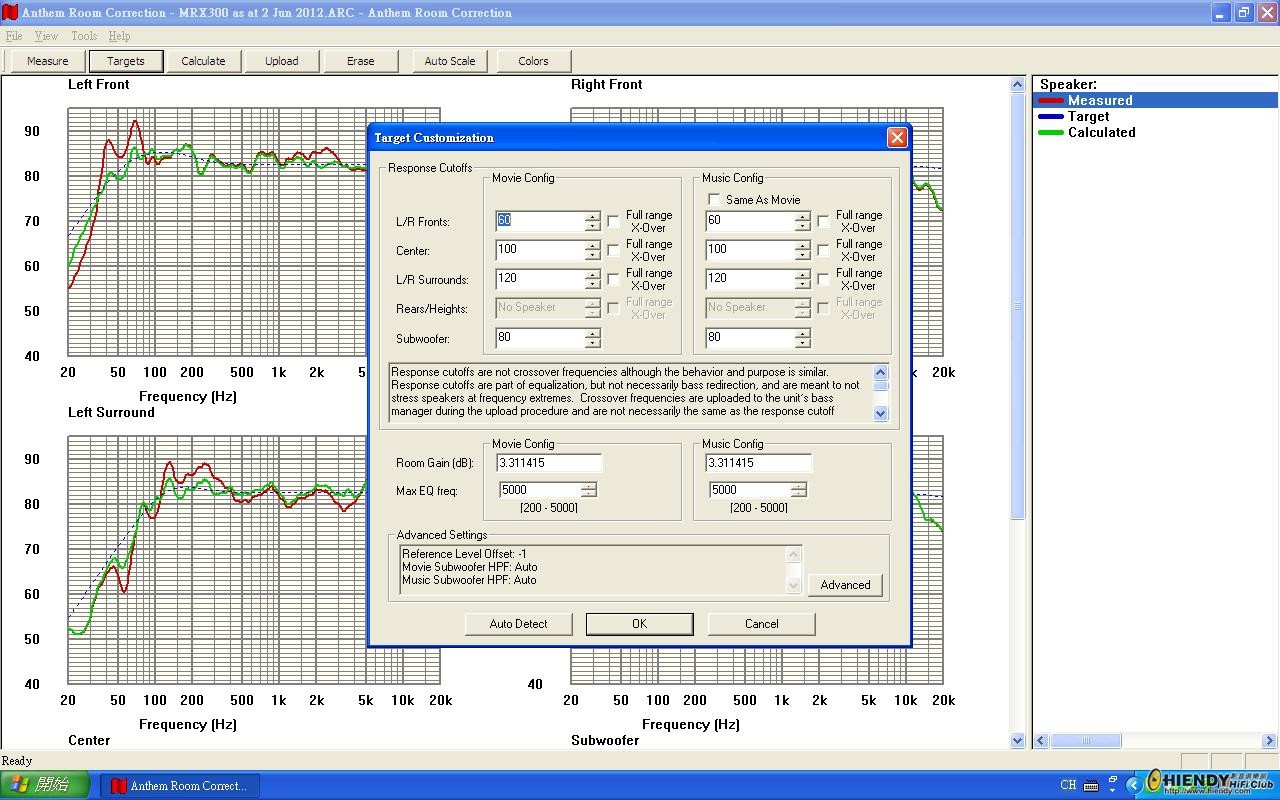Viewport: 1280px width, 800px height.
Task: Open the Tools menu
Action: 84,36
